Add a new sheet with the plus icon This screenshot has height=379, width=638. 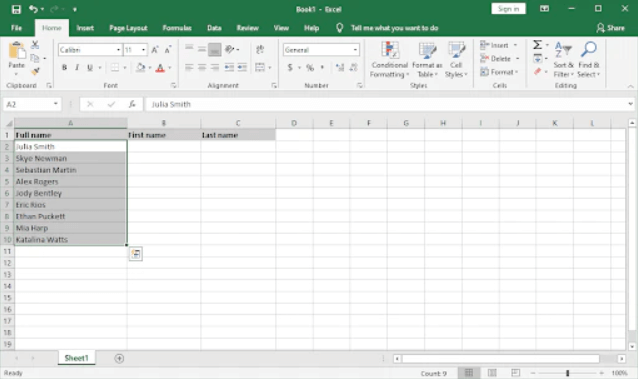tap(119, 358)
